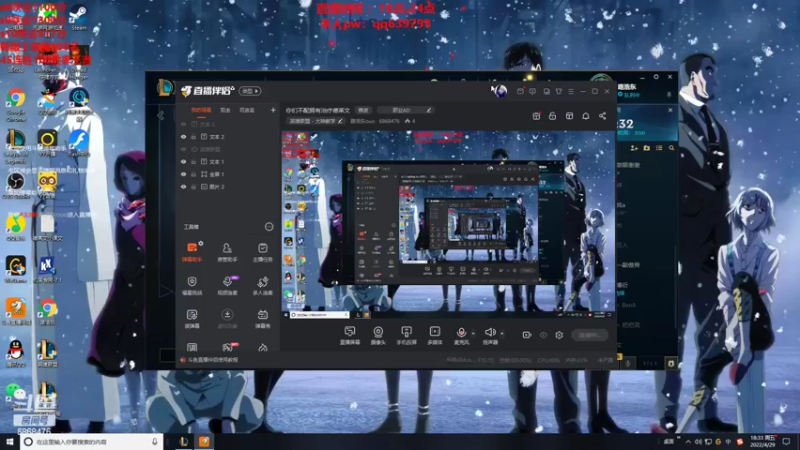Viewport: 800px width, 450px height.
Task: Open the 弹幕助手 tool in toolbox
Action: [x=192, y=252]
